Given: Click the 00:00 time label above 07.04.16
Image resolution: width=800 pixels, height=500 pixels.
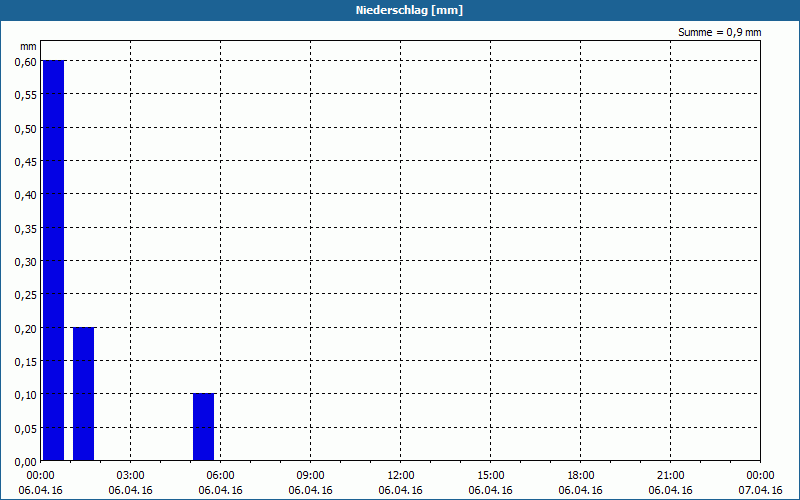Looking at the screenshot, I should coord(760,476).
